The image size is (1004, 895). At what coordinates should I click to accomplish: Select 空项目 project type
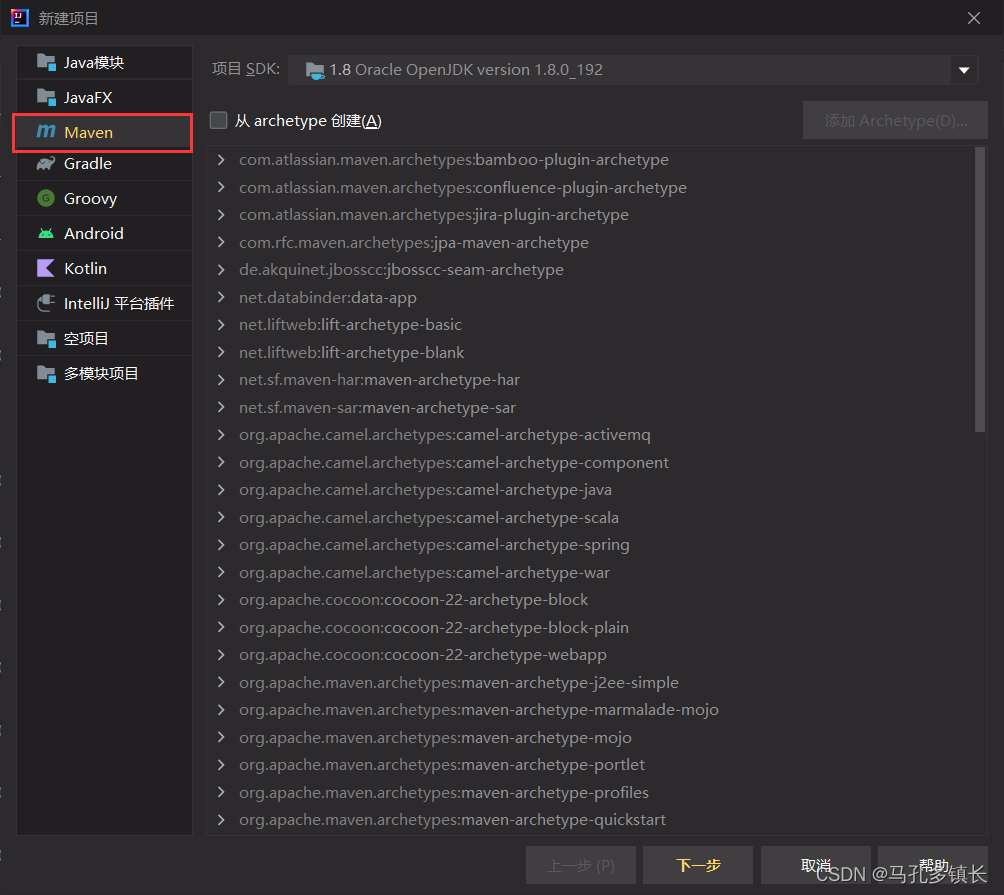coord(104,338)
